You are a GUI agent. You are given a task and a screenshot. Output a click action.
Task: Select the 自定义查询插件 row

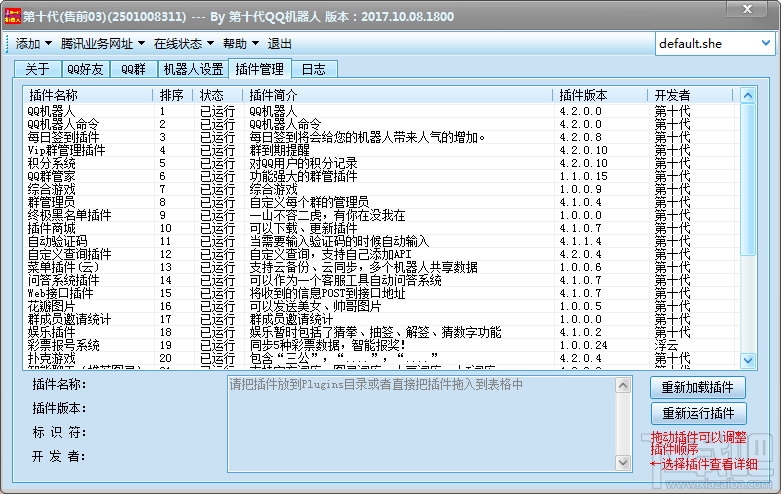click(x=381, y=254)
